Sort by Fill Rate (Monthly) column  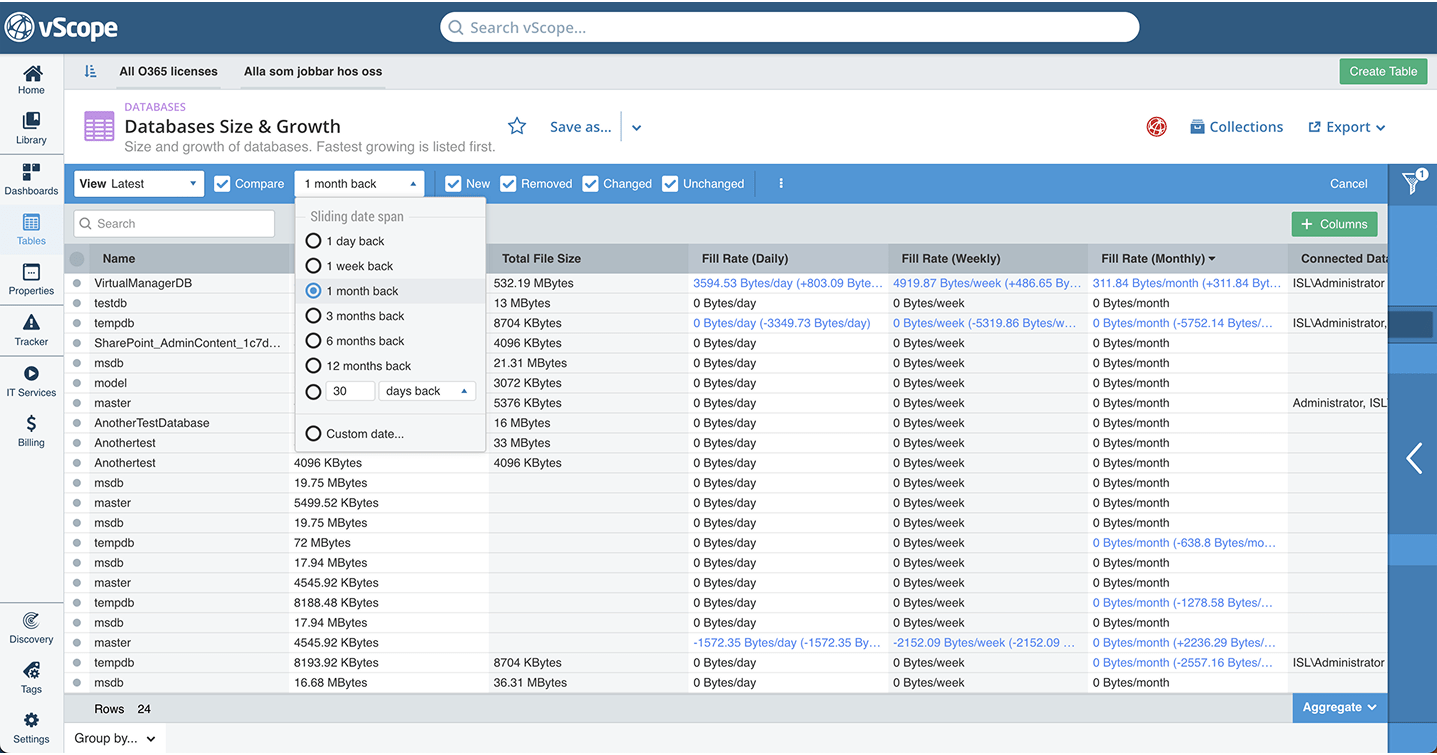1158,259
